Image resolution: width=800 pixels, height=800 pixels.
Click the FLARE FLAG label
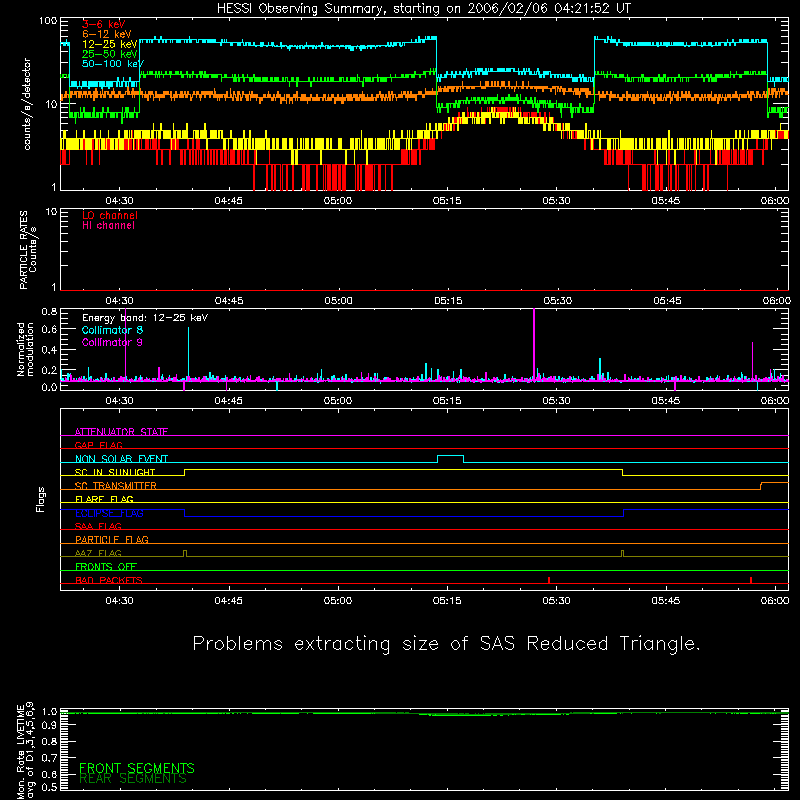[x=104, y=499]
